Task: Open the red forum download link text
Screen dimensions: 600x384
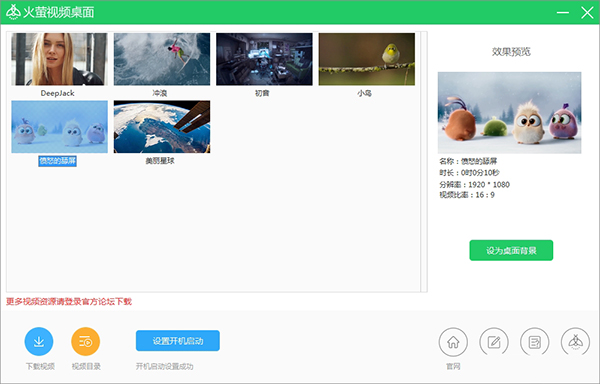Action: pos(69,301)
